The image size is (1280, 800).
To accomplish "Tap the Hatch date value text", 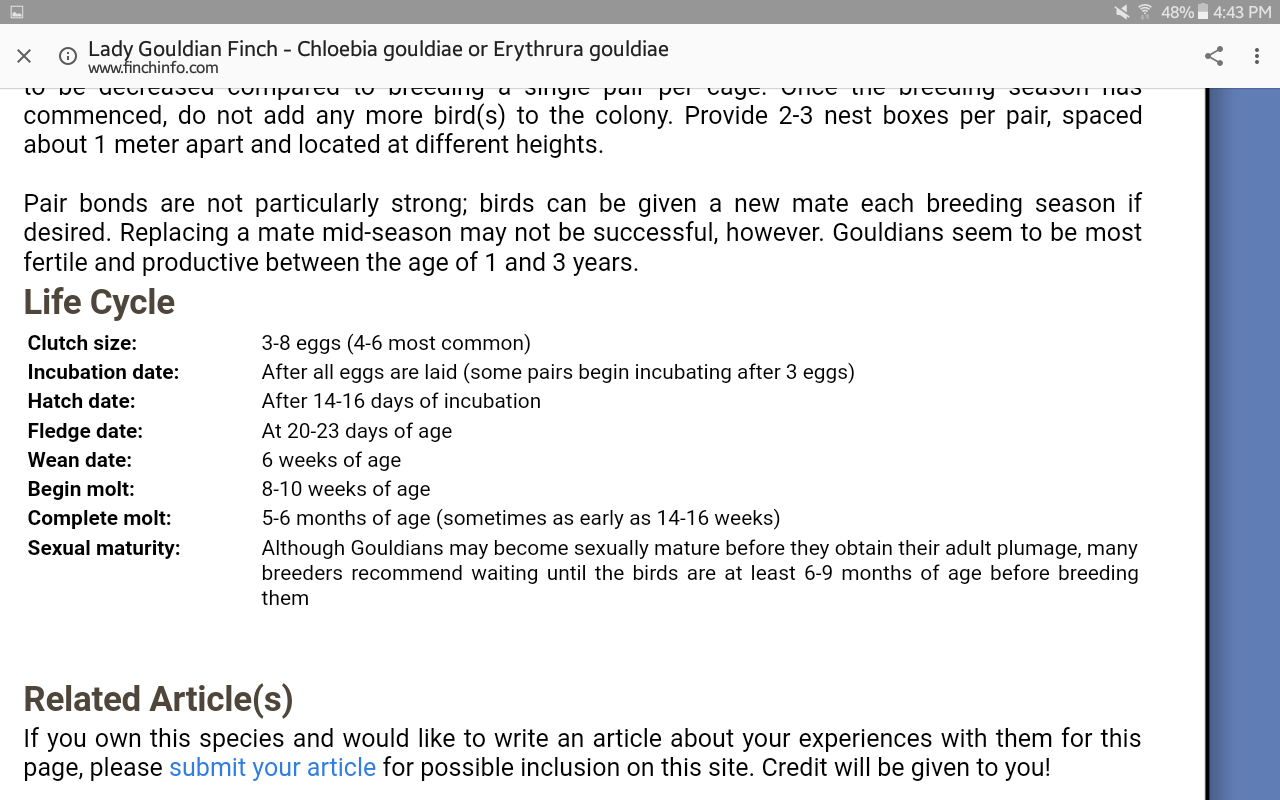I will pos(401,401).
